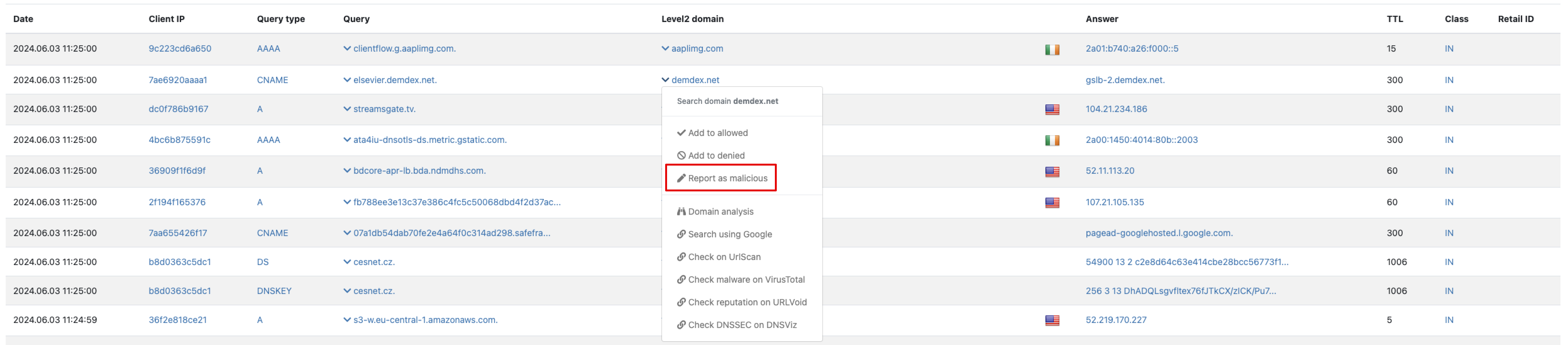The height and width of the screenshot is (345, 1568).
Task: Click Ireland flag in gstatic.com row
Action: (1052, 140)
